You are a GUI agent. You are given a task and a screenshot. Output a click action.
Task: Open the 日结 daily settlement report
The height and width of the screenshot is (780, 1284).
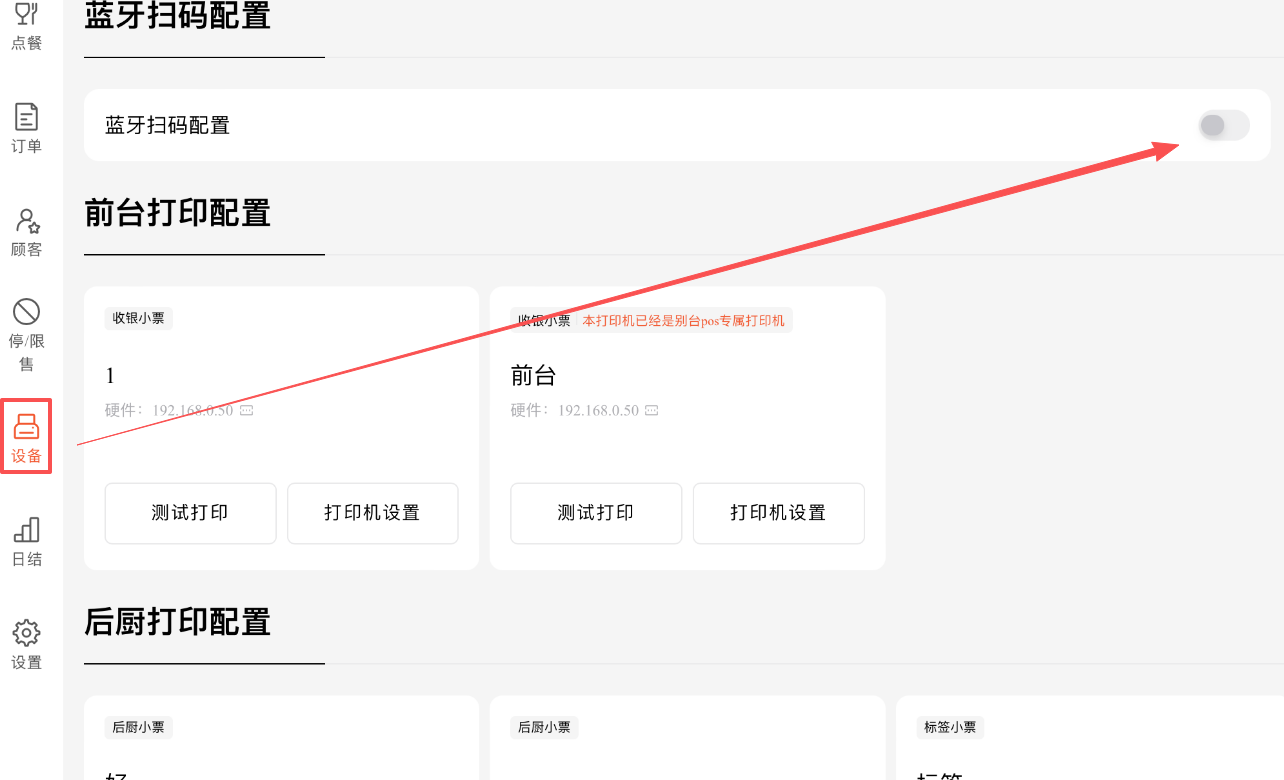26,541
